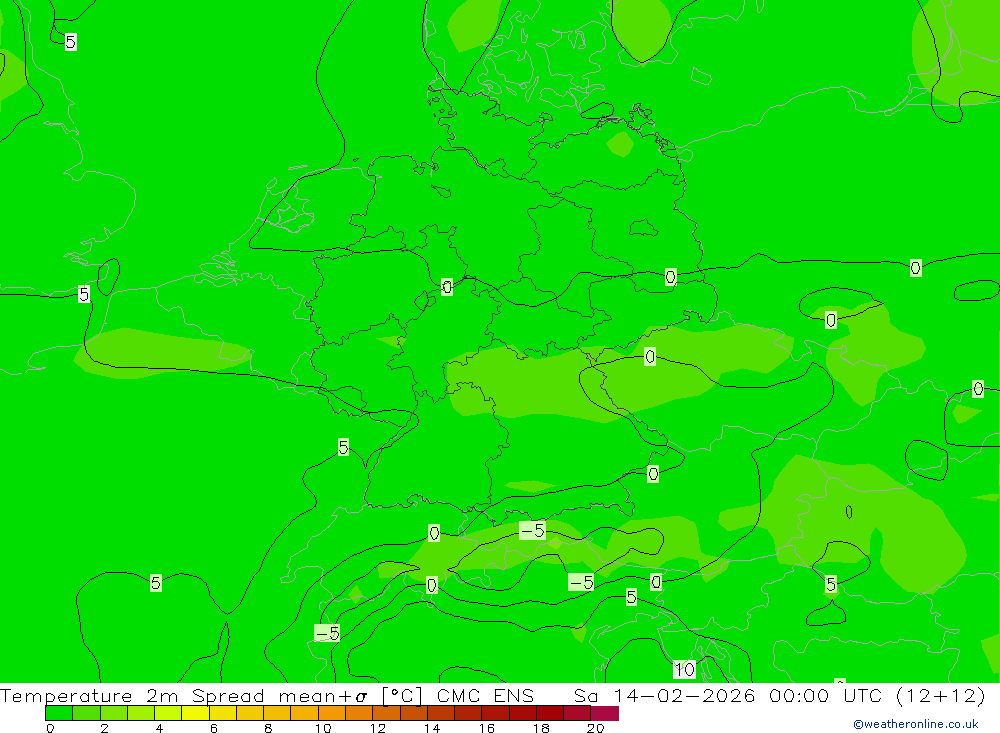
Task: Click the legend scale number 8
Action: click(268, 728)
